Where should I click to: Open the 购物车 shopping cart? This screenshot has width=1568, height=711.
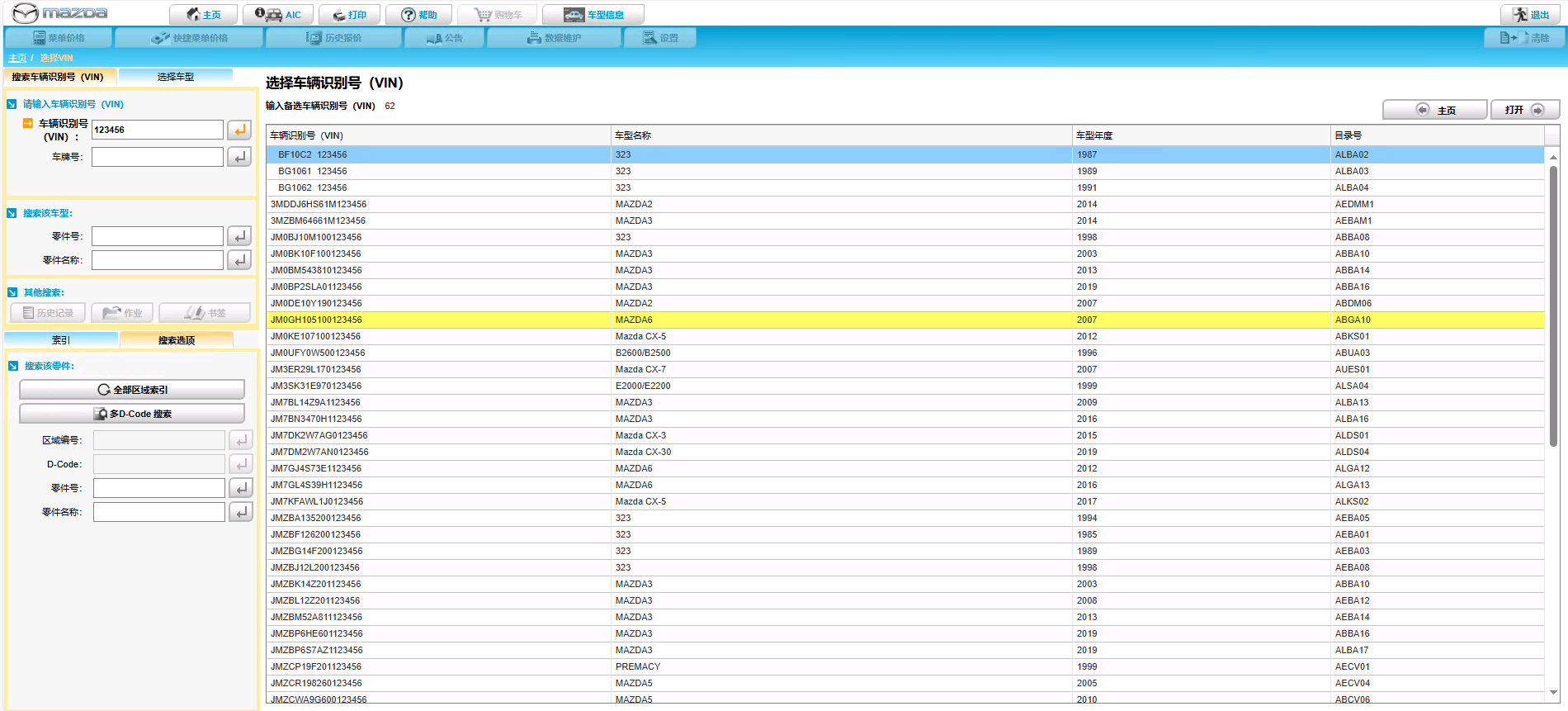click(x=498, y=15)
